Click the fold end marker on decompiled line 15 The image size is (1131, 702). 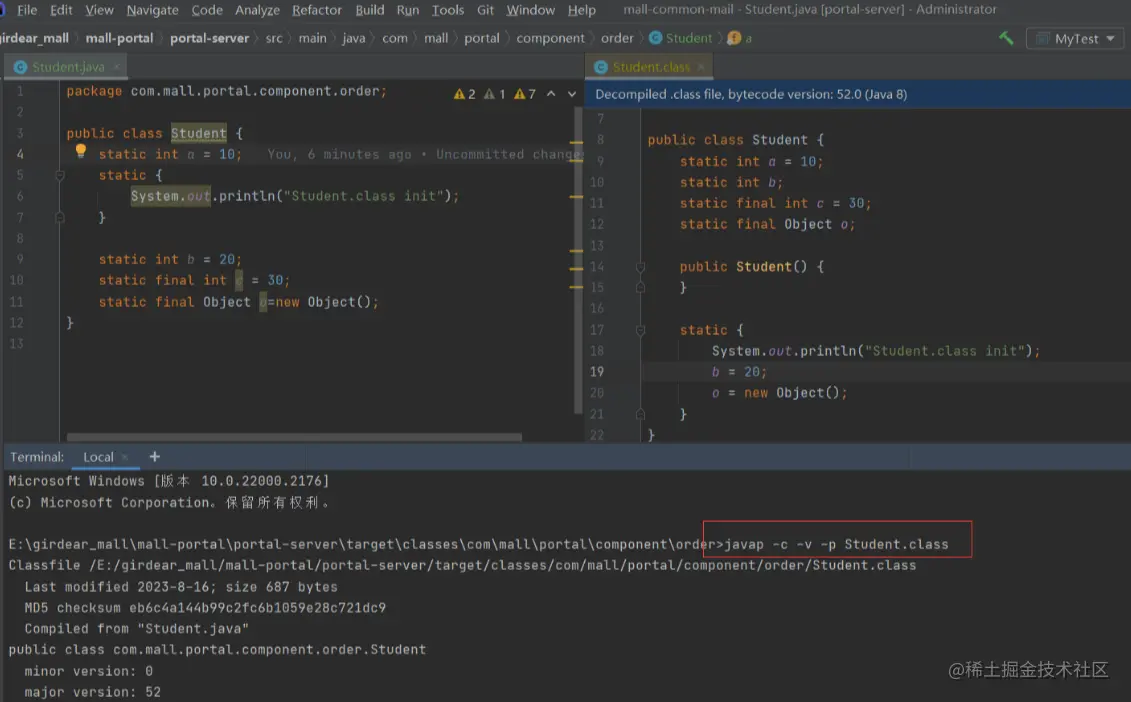tap(640, 287)
